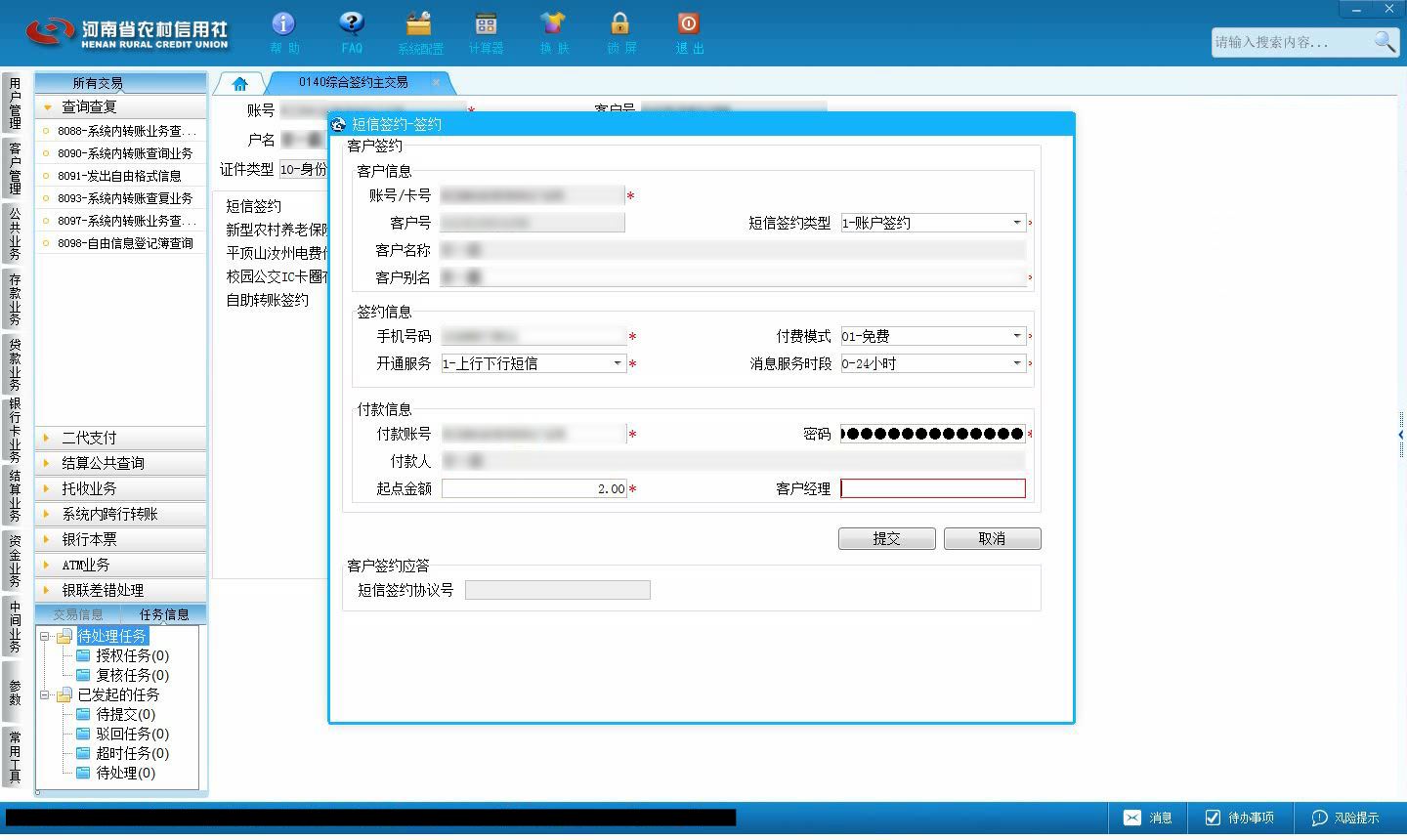The height and width of the screenshot is (840, 1407).
Task: Select 自助转账签约 in the list
Action: tap(268, 300)
